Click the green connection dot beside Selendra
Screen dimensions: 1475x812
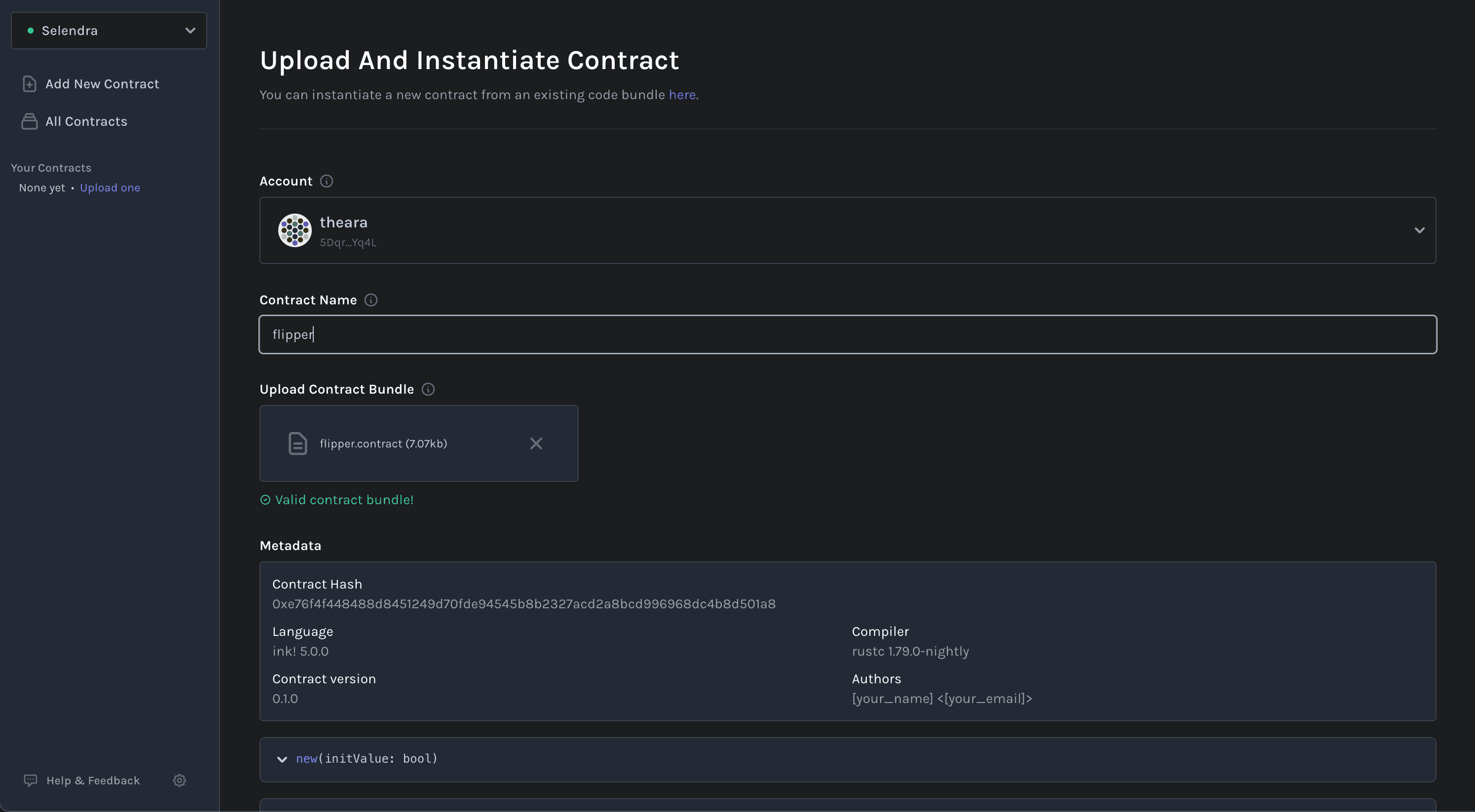[32, 31]
